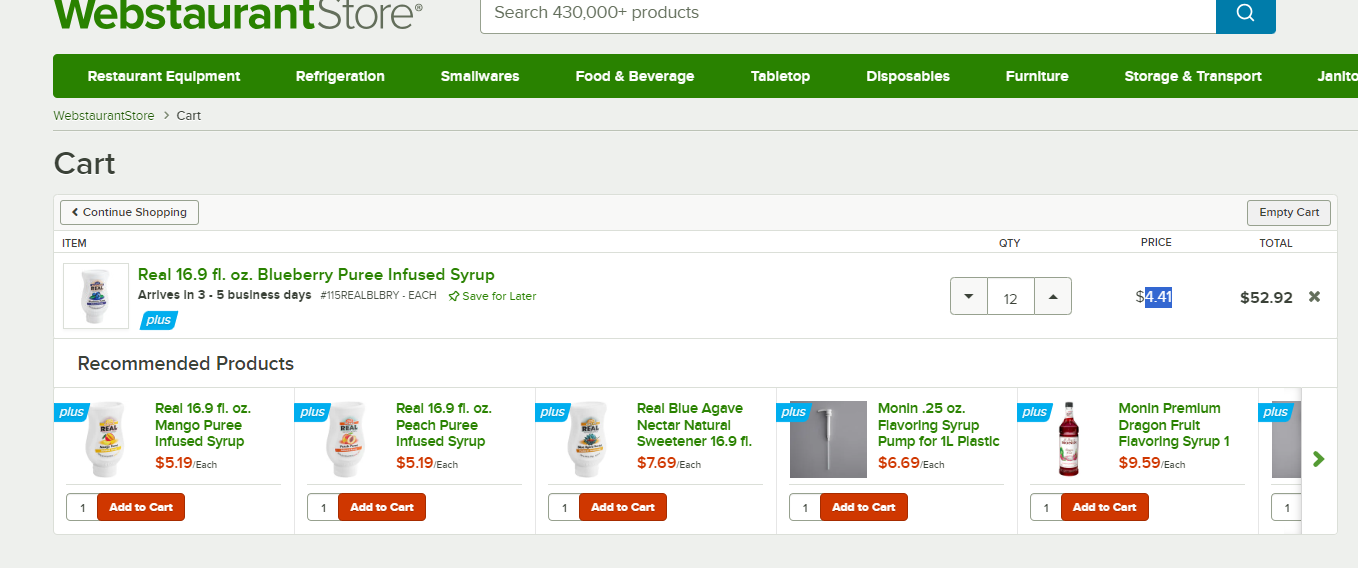
Task: Open the Disposables menu
Action: pyautogui.click(x=908, y=76)
